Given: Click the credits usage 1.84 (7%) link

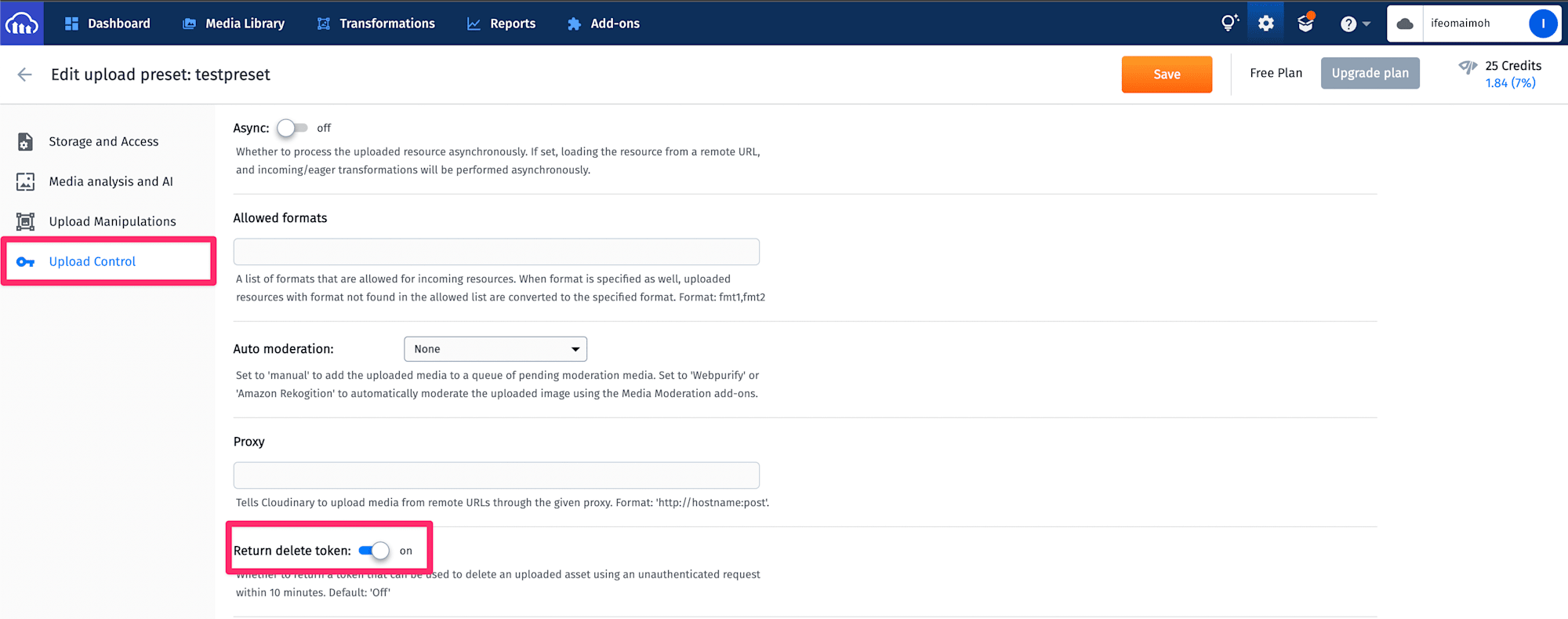Looking at the screenshot, I should [x=1510, y=83].
